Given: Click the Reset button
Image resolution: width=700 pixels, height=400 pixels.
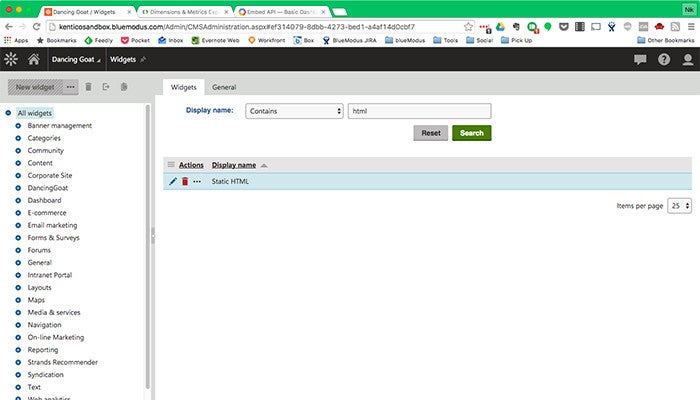Looking at the screenshot, I should [x=431, y=133].
